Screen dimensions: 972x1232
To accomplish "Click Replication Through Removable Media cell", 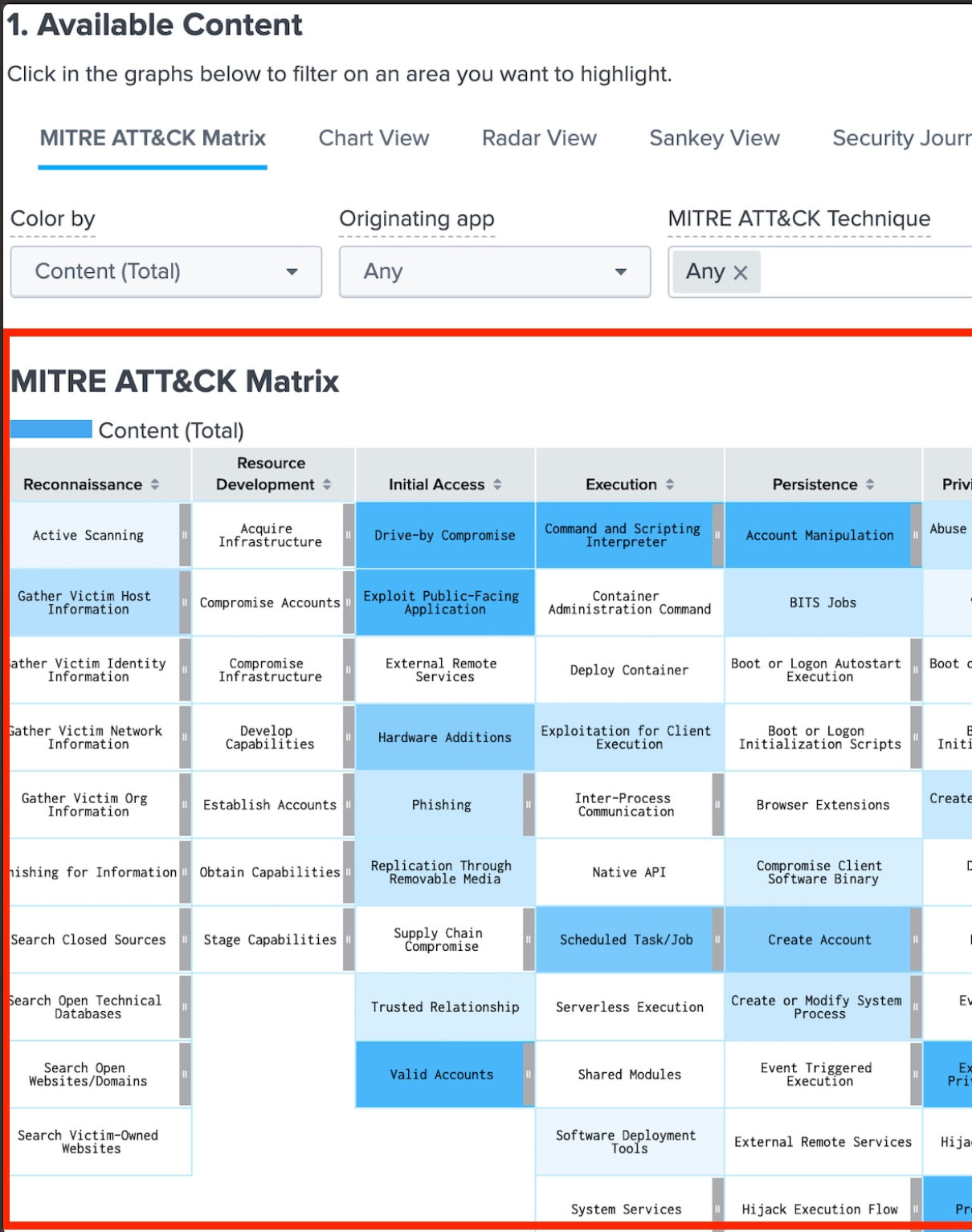I will tap(445, 872).
